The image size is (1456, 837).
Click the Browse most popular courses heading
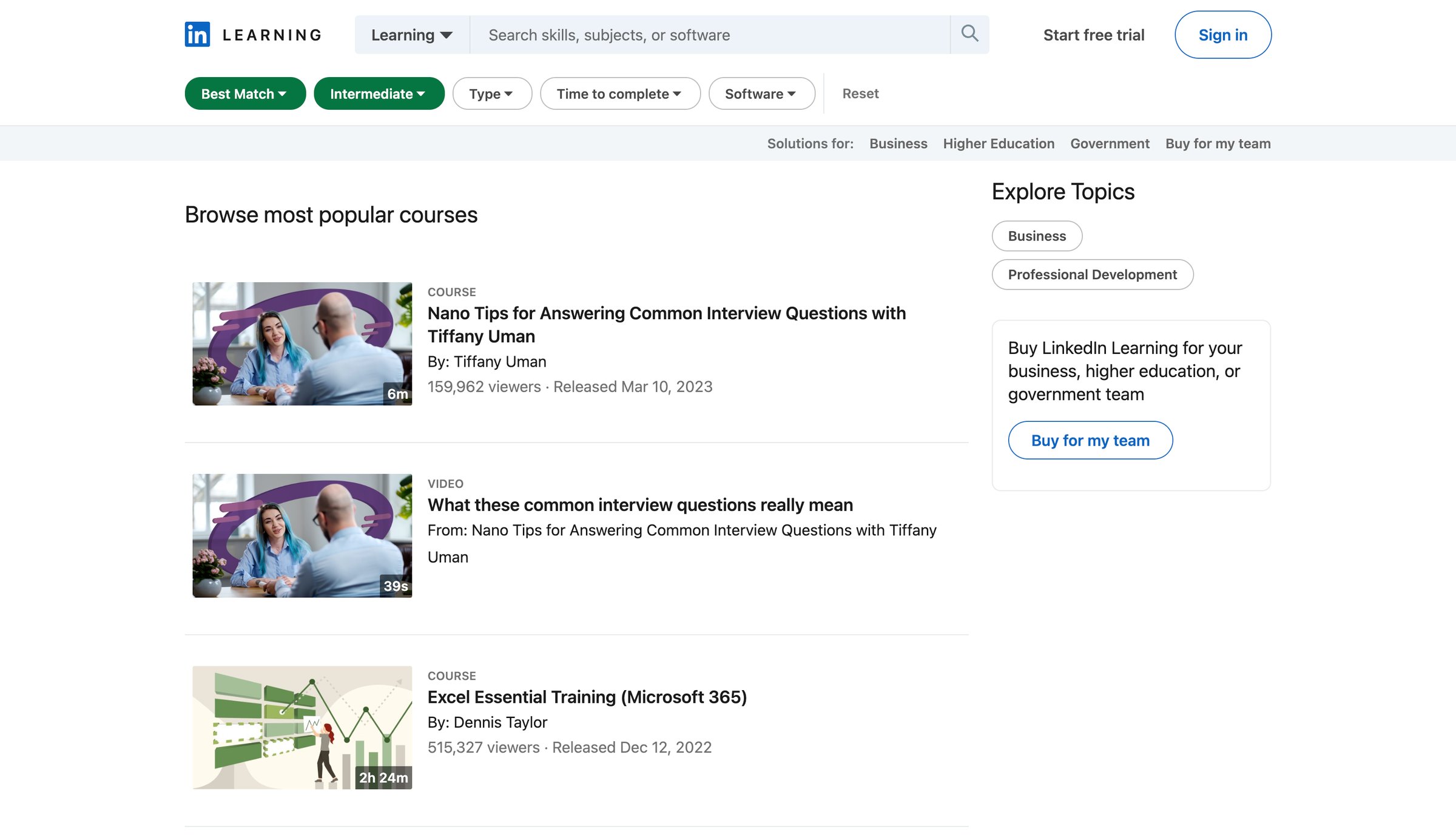(x=331, y=214)
